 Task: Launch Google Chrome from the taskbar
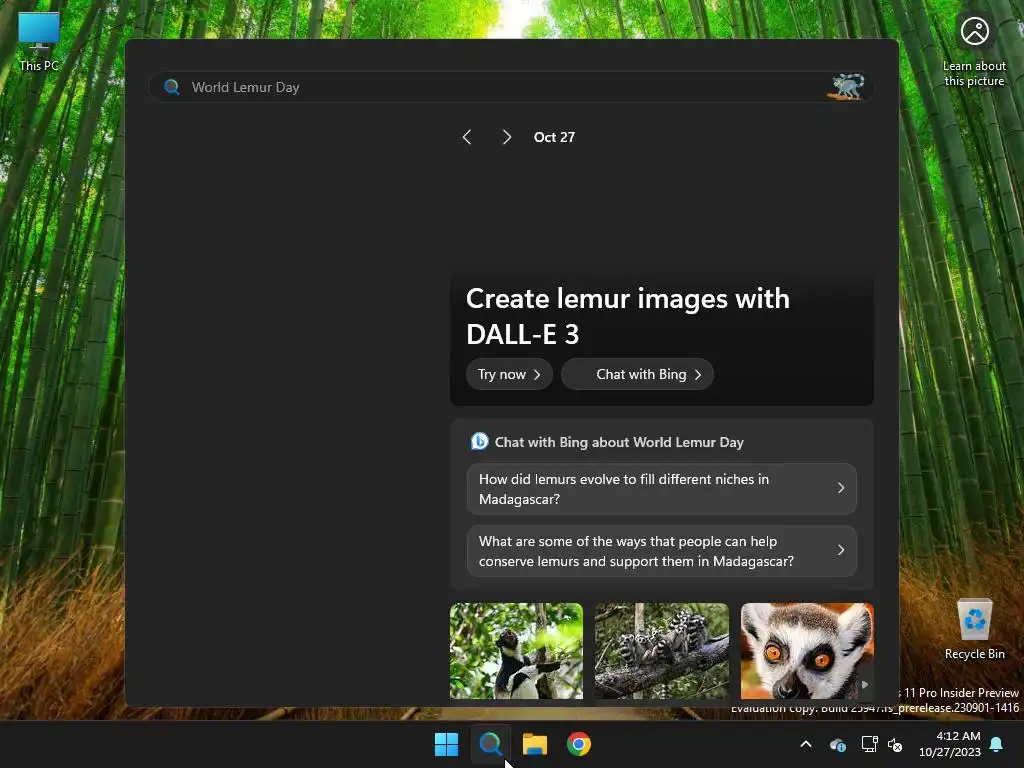579,744
